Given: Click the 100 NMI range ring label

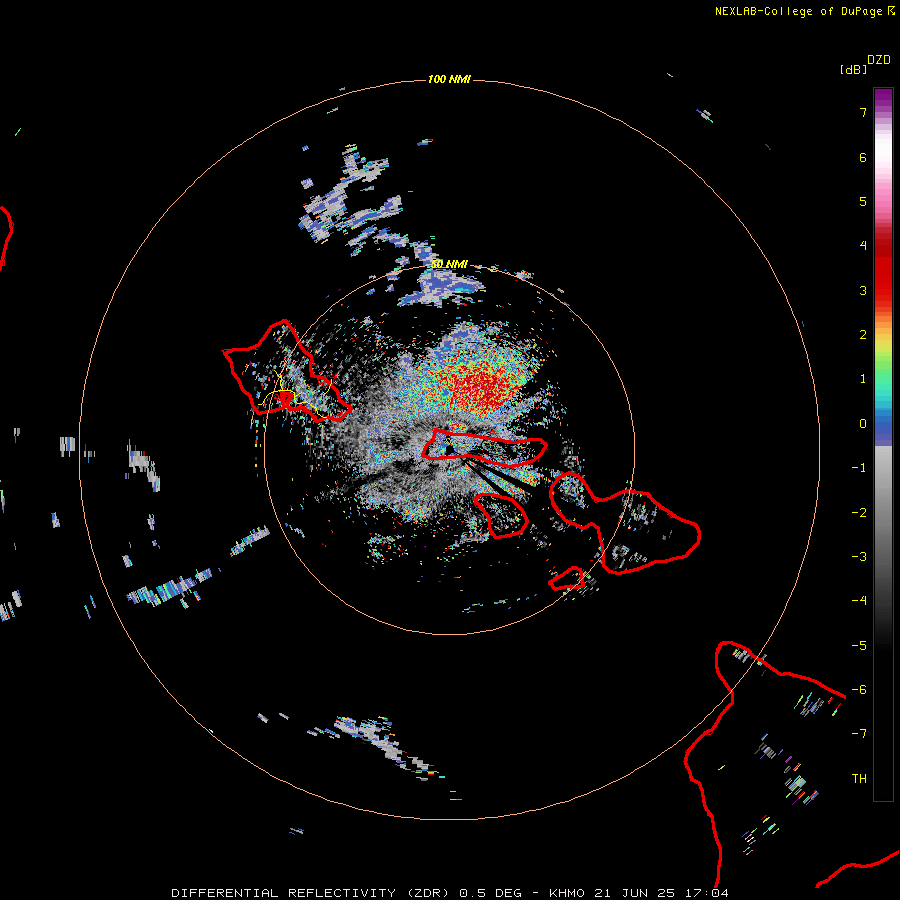Looking at the screenshot, I should pos(449,79).
